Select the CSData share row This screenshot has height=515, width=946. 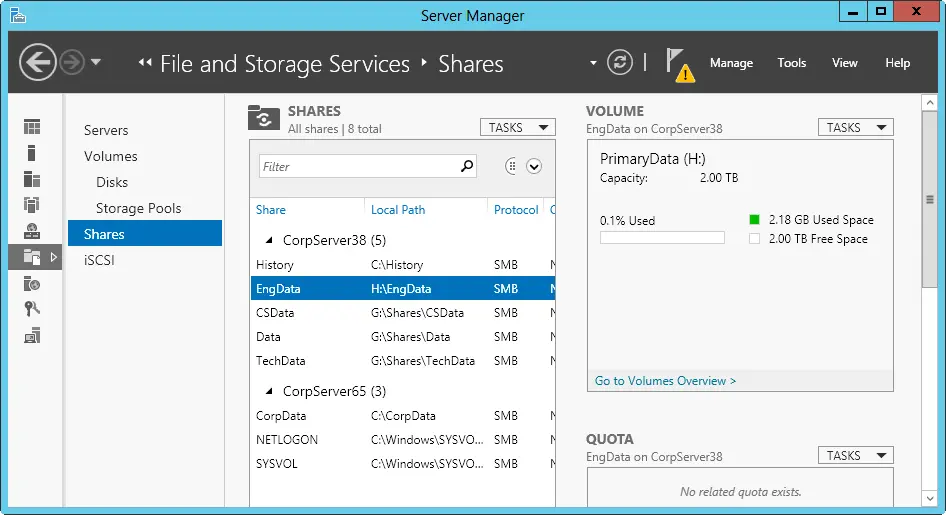[x=403, y=312]
